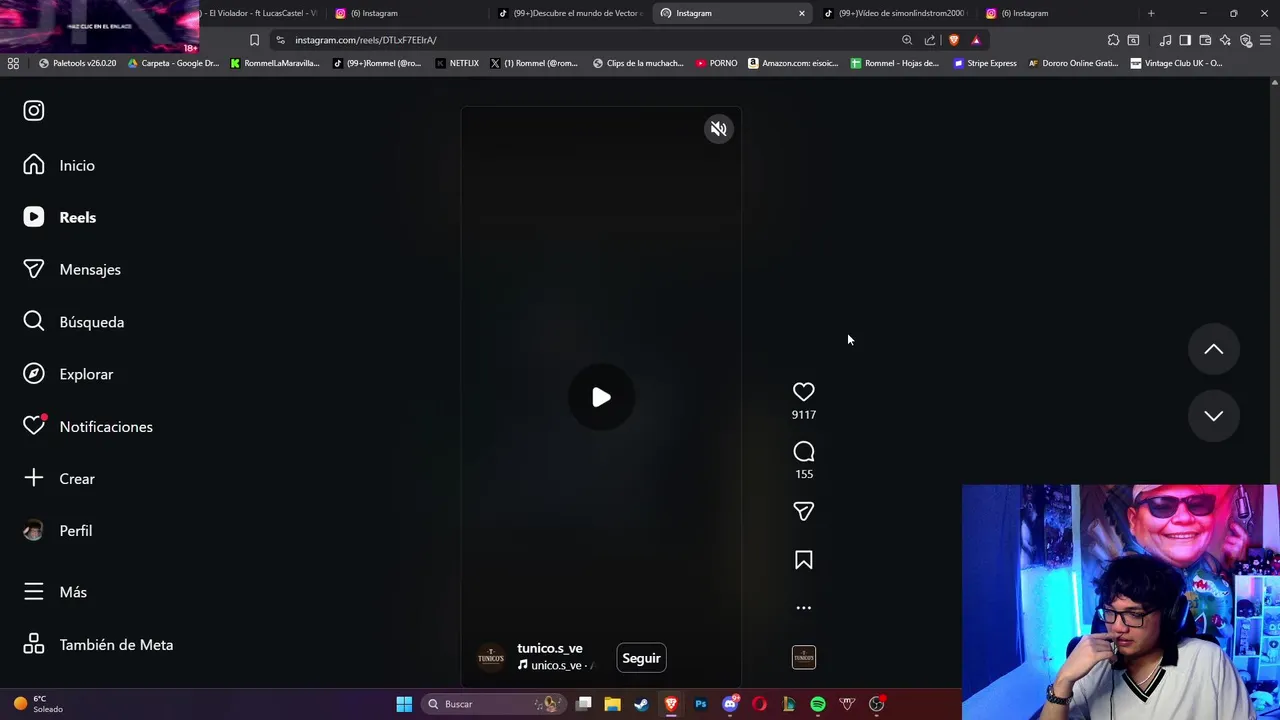The height and width of the screenshot is (720, 1280).
Task: Click the zoom magnifier icon in address bar
Action: pyautogui.click(x=907, y=40)
